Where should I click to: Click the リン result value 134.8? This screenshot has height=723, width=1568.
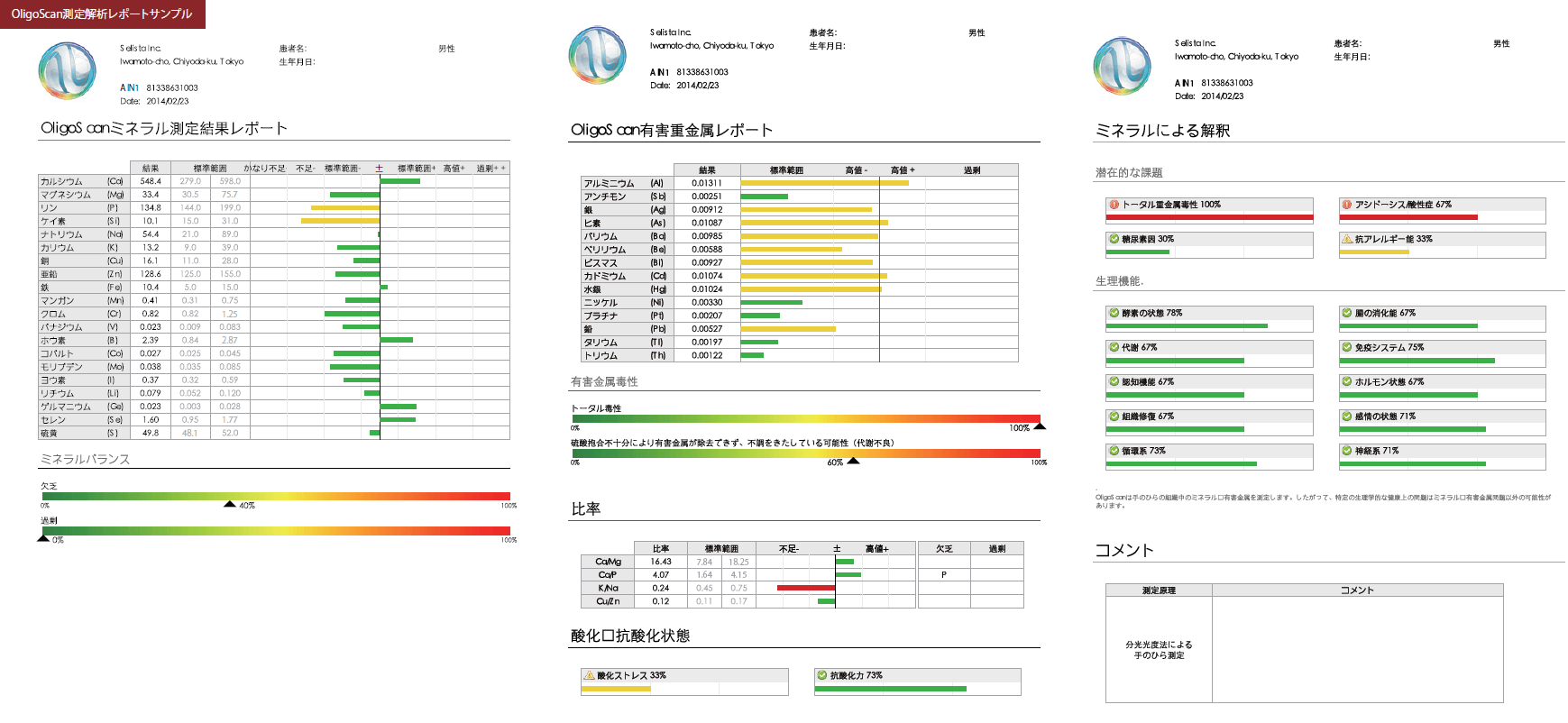[x=151, y=207]
